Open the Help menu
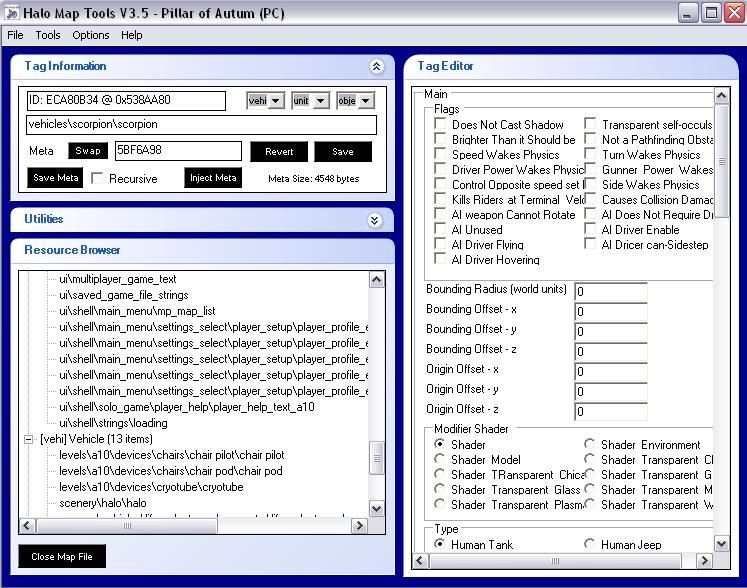The image size is (747, 588). point(131,35)
